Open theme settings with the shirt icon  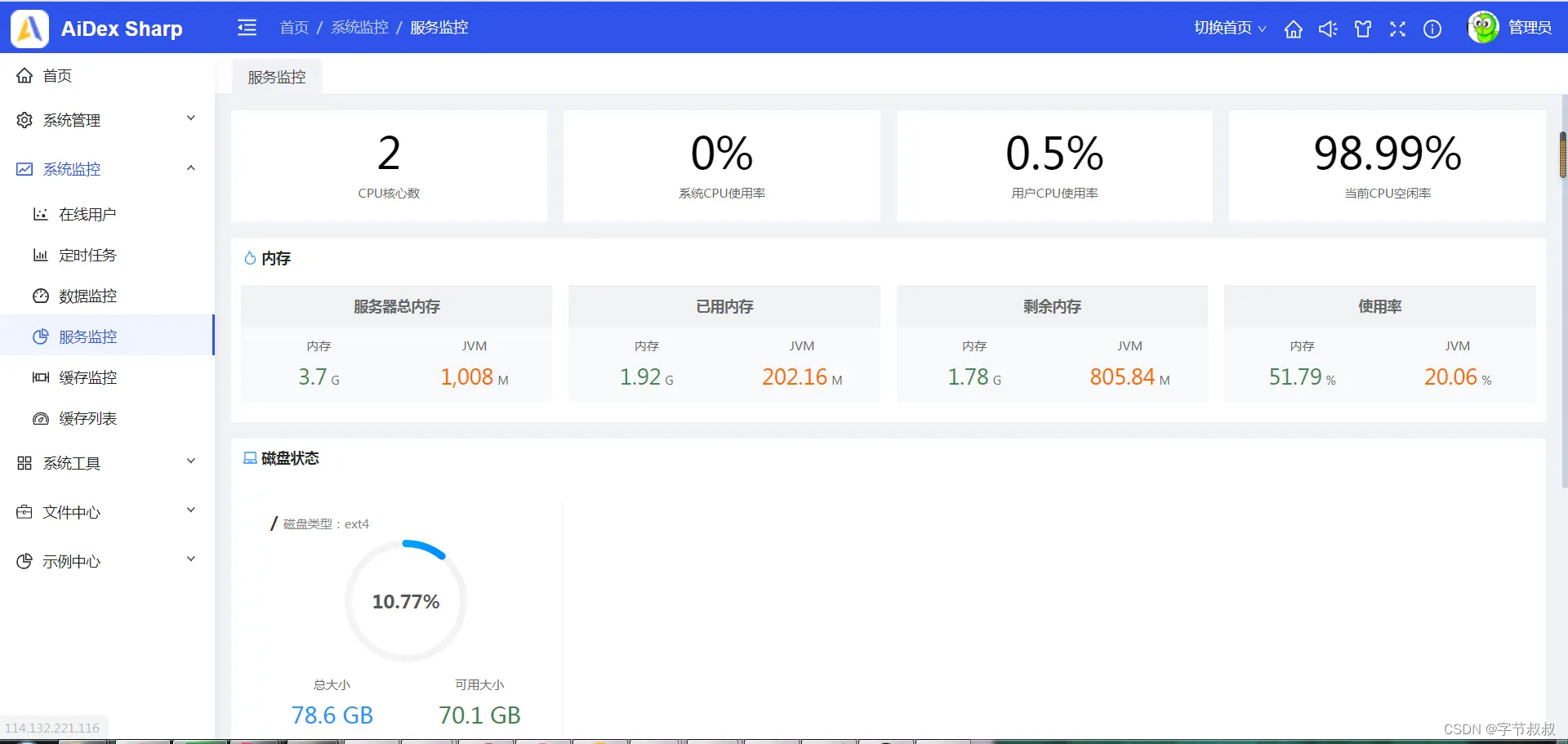(1363, 29)
